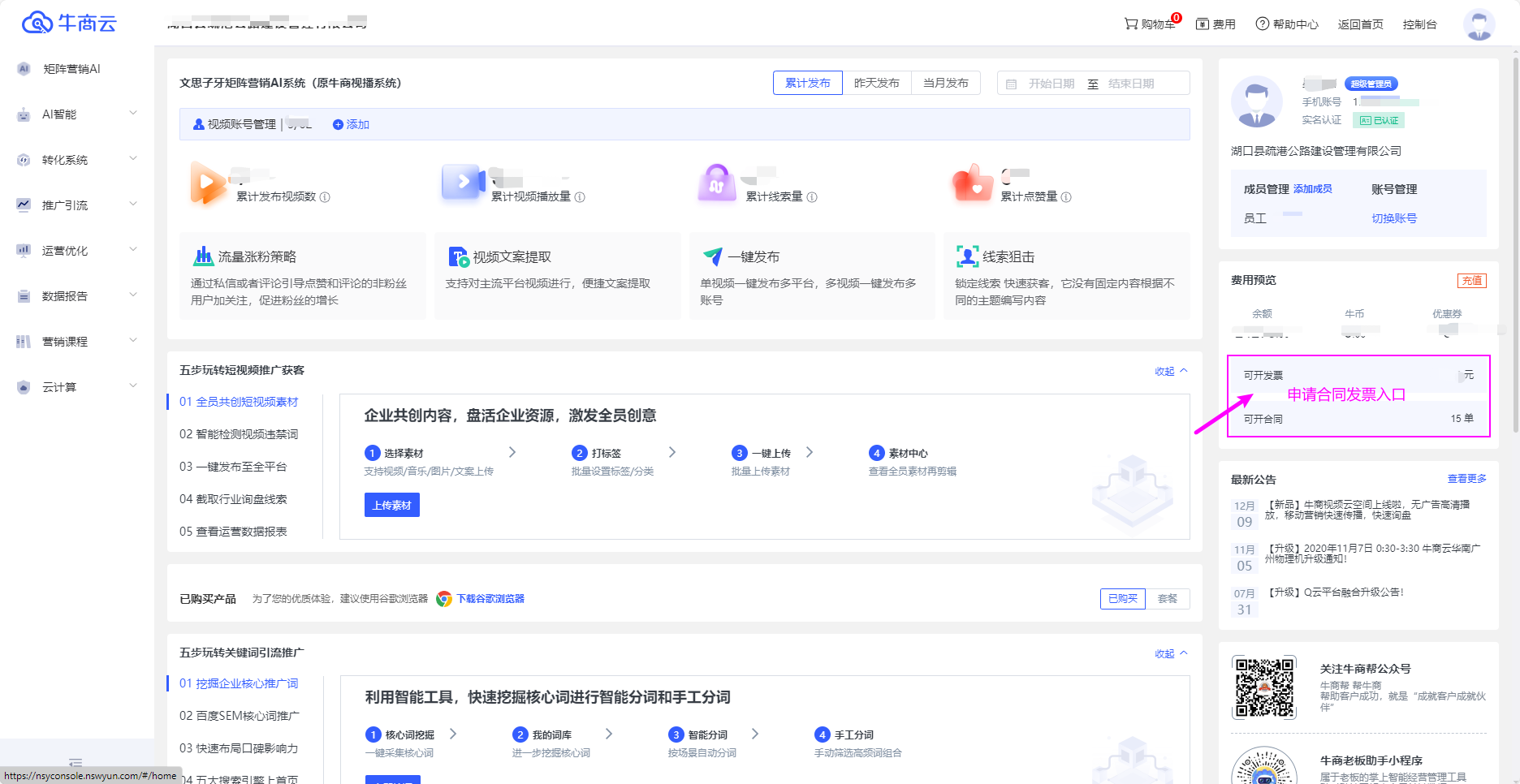Click the info icon next to 累计点赞量

(x=1066, y=197)
